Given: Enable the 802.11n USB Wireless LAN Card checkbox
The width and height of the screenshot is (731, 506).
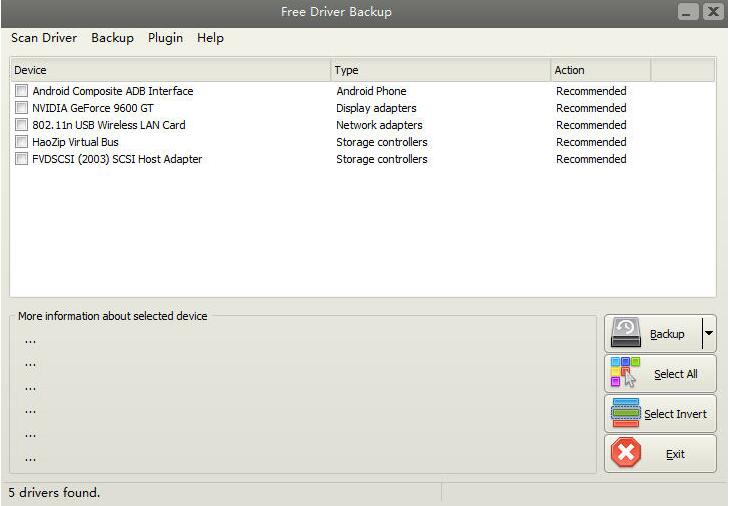Looking at the screenshot, I should coord(21,125).
